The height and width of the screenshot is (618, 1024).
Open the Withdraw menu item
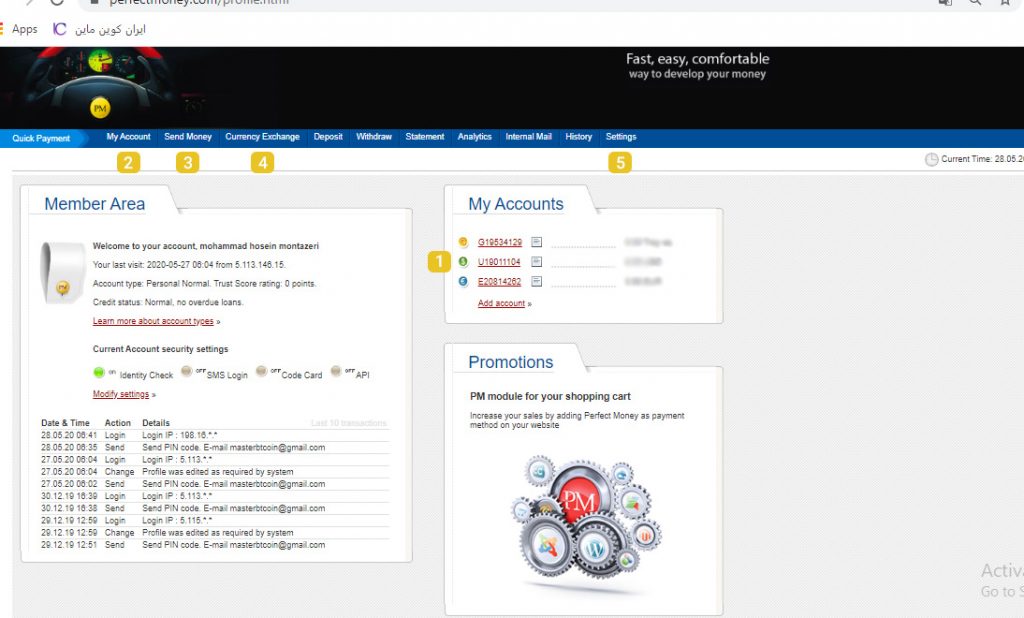coord(374,137)
